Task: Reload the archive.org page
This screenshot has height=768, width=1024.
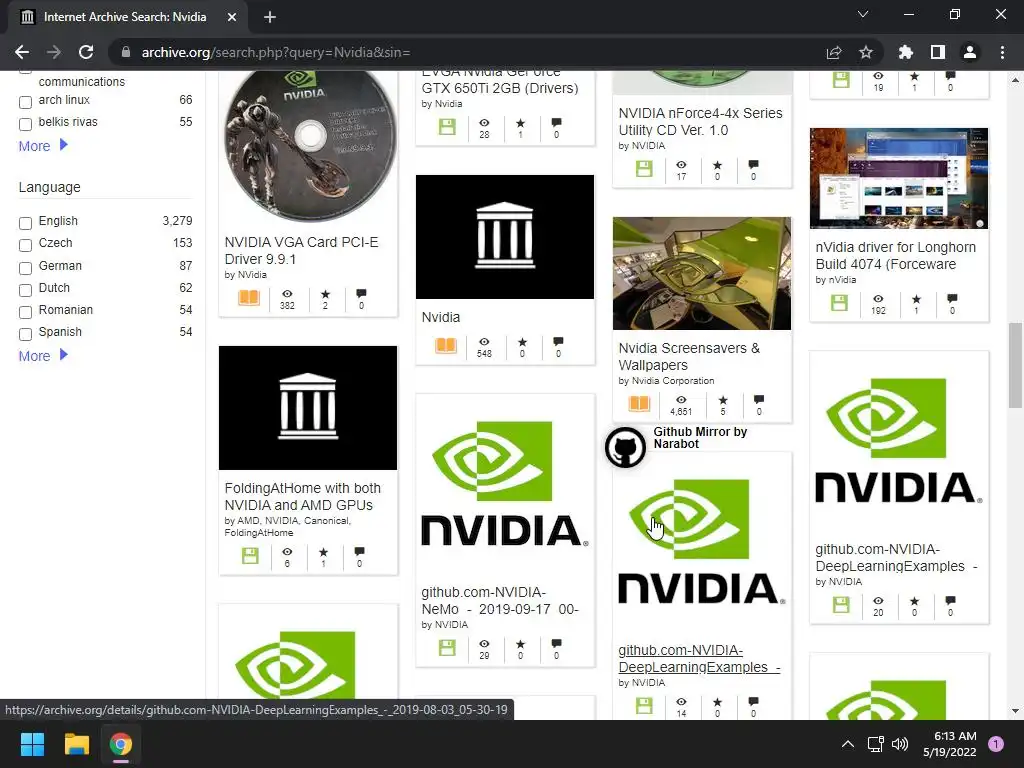Action: 86,52
